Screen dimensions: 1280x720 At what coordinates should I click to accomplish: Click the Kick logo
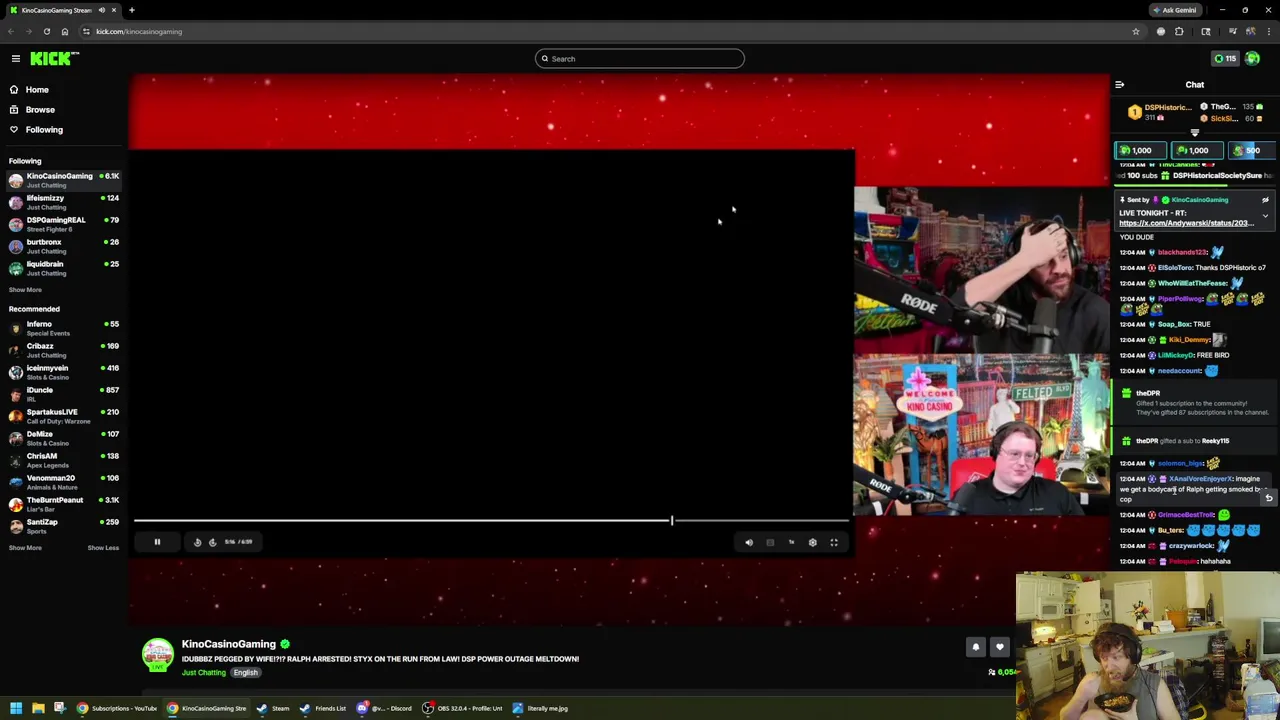coord(52,59)
